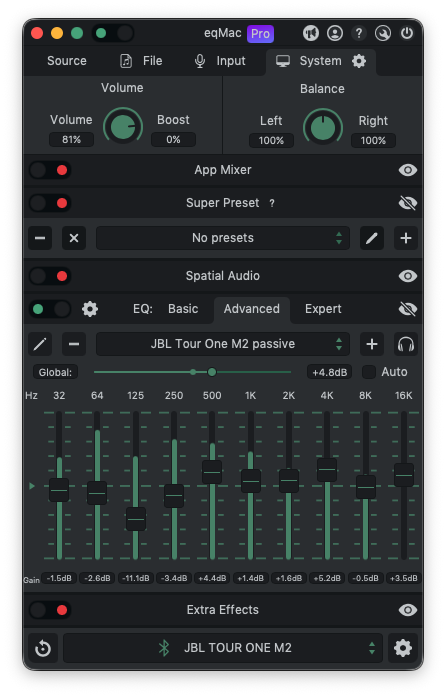
Task: Select the File source tab
Action: pos(141,61)
